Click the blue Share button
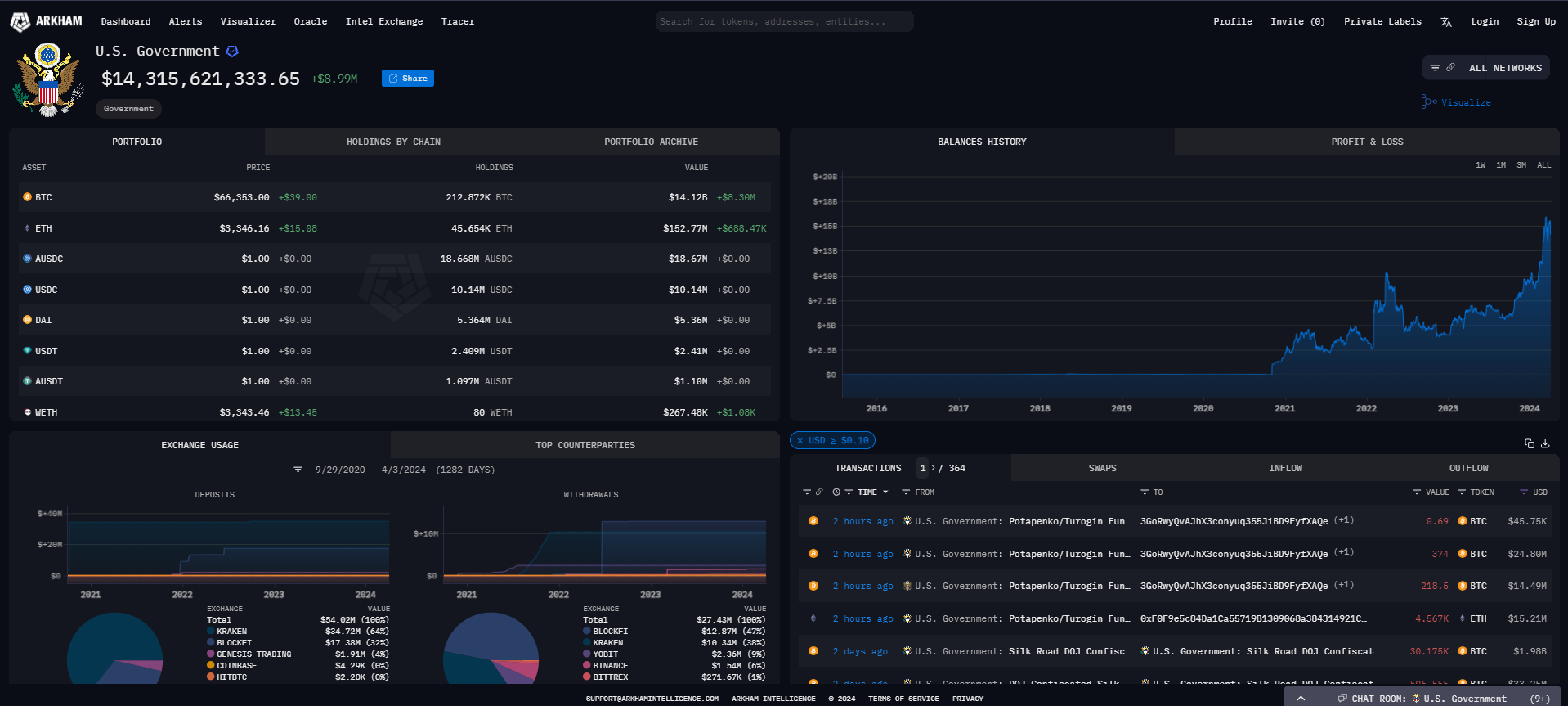 click(x=407, y=79)
